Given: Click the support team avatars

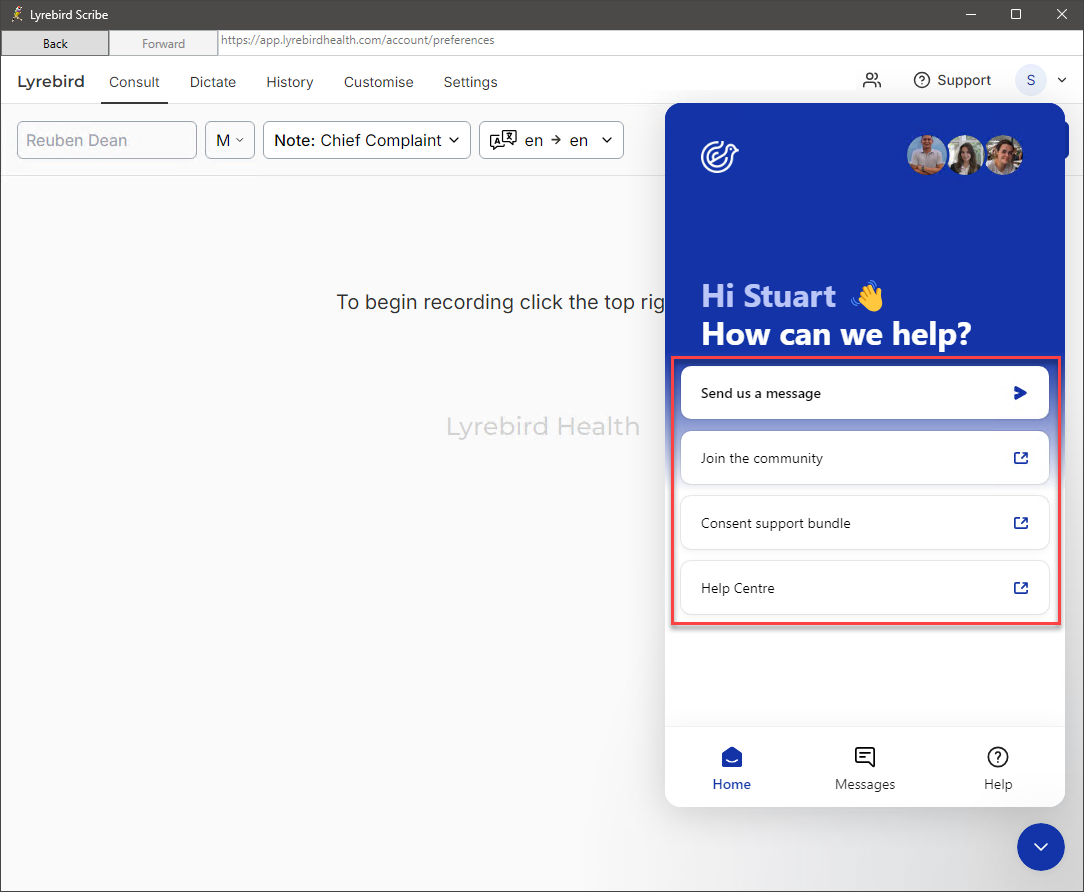Looking at the screenshot, I should pyautogui.click(x=964, y=155).
